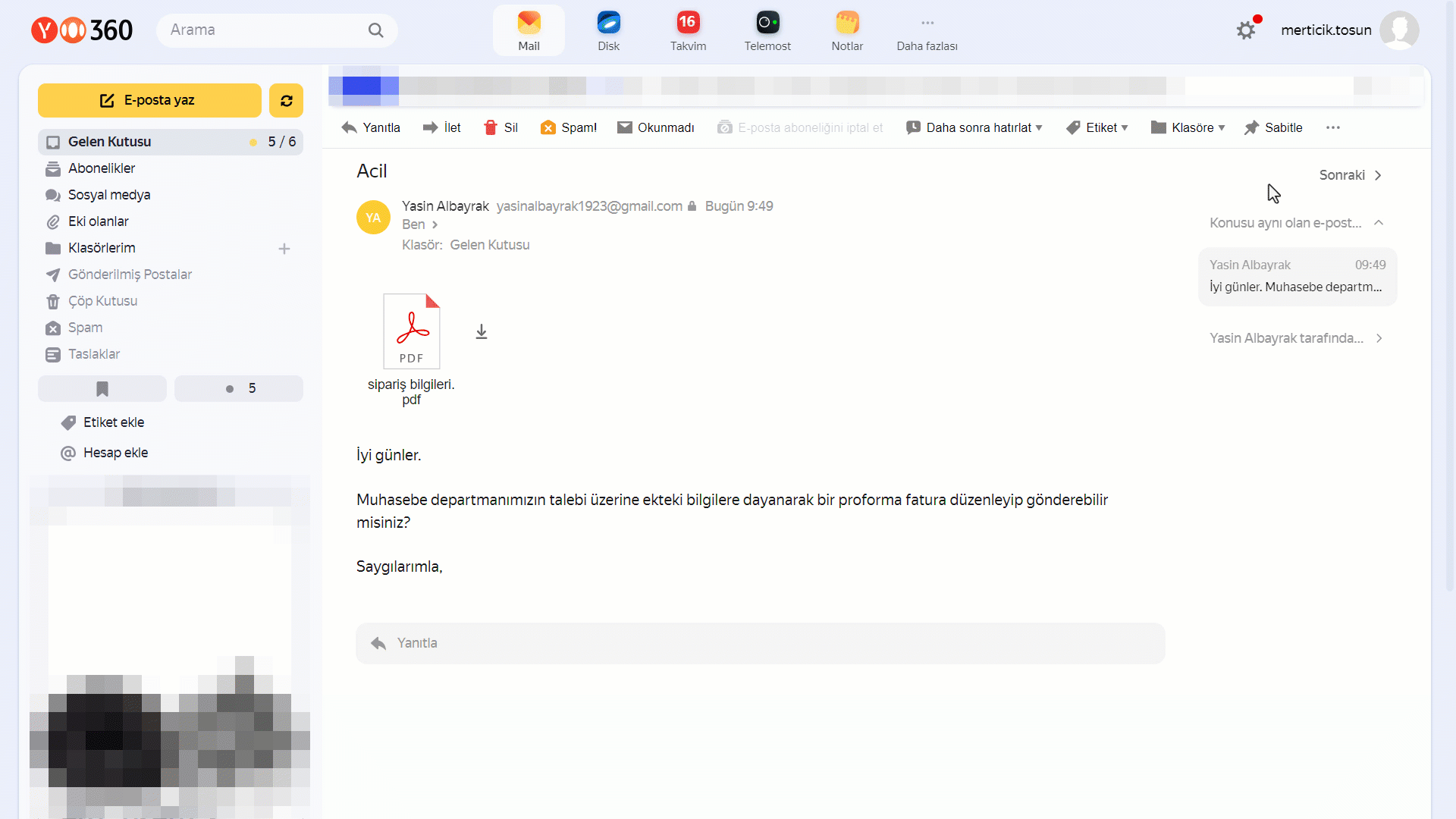
Task: Open the Etiket dropdown
Action: (x=1097, y=127)
